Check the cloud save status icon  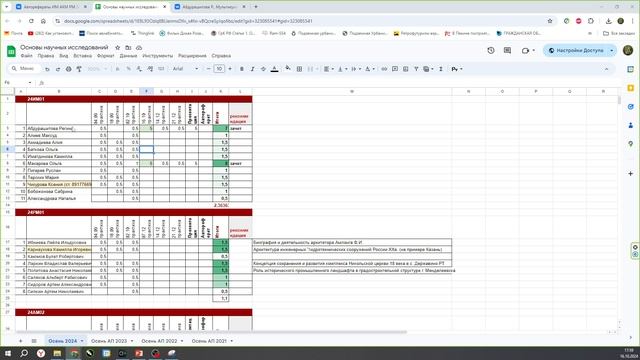pos(139,47)
